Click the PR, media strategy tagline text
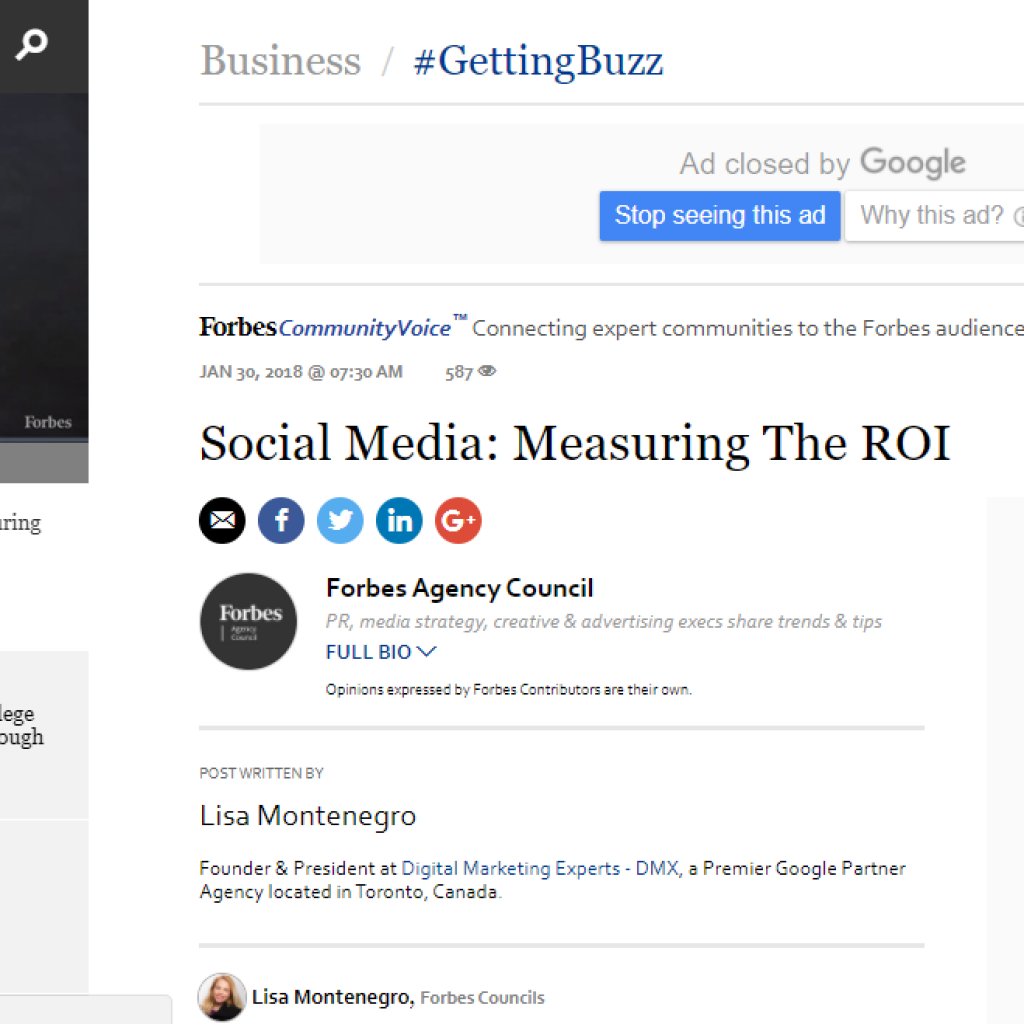 point(604,621)
